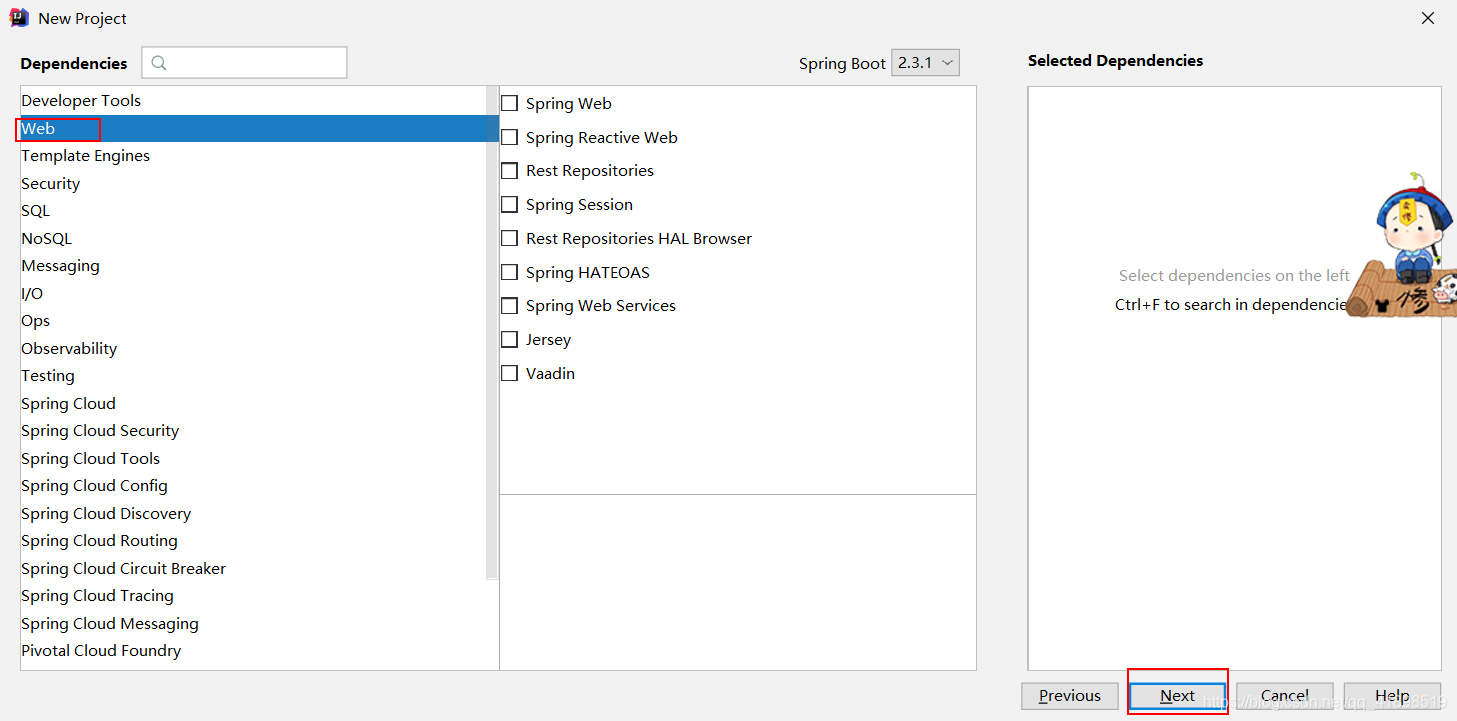The image size is (1457, 721).
Task: Click the search magnifier icon in dependencies field
Action: 159,63
